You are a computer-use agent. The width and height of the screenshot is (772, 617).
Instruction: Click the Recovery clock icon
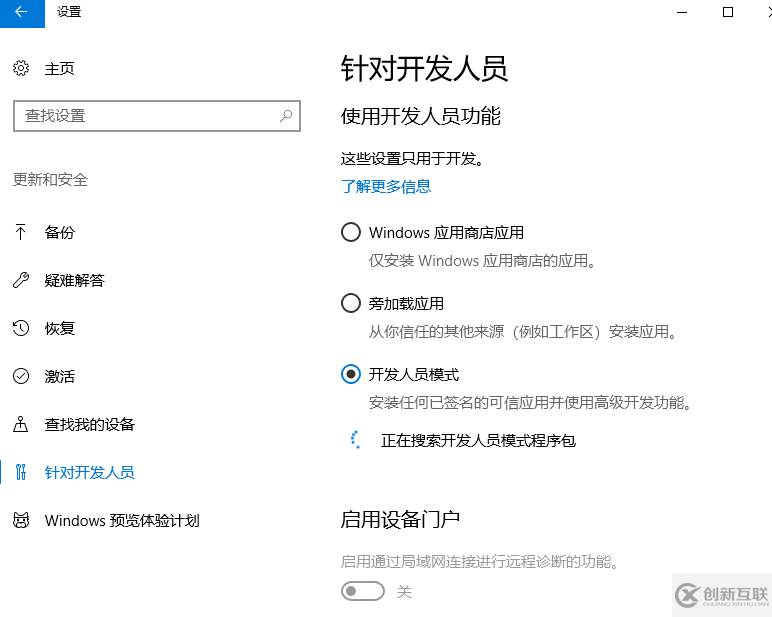tap(21, 328)
